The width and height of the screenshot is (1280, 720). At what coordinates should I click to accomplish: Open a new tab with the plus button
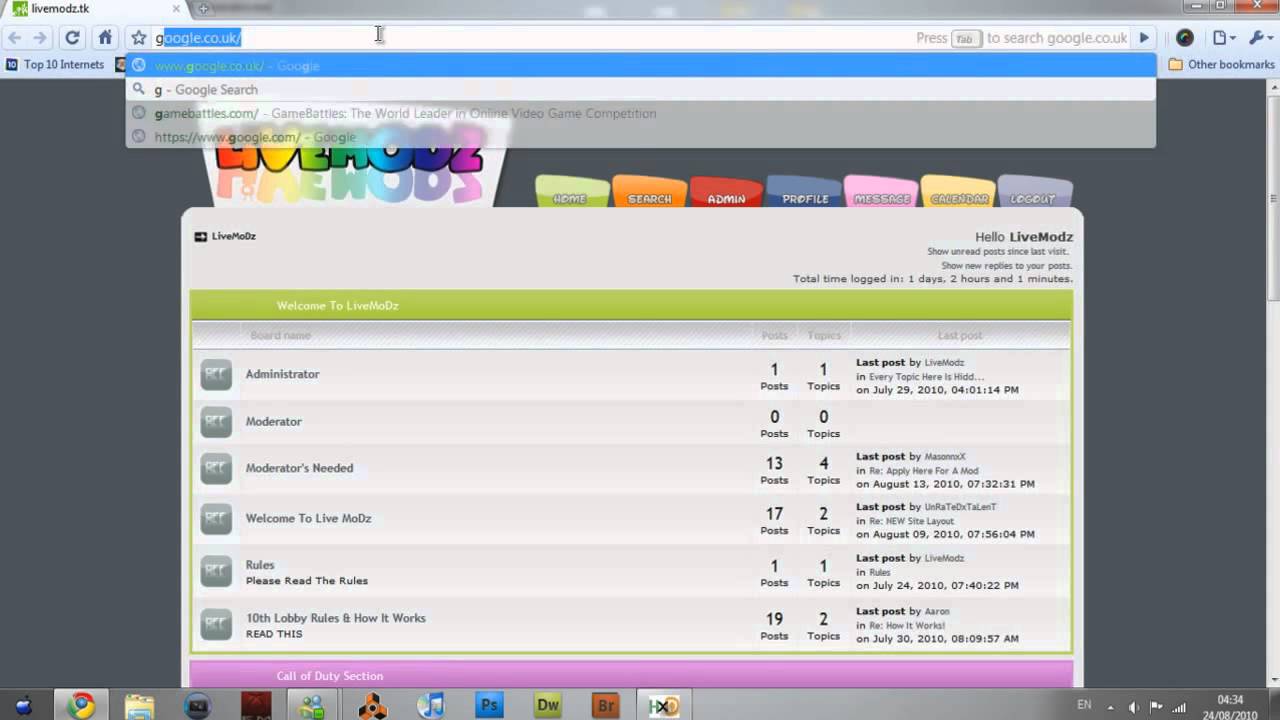coord(203,9)
